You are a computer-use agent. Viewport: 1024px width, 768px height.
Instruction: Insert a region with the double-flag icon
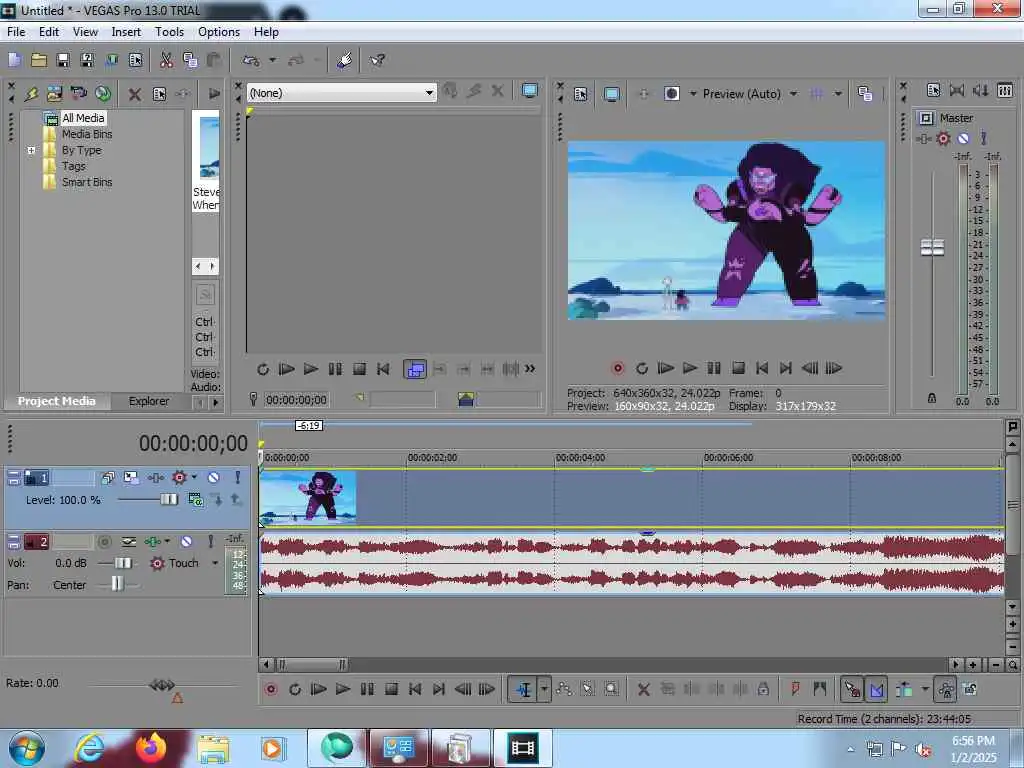pos(820,689)
